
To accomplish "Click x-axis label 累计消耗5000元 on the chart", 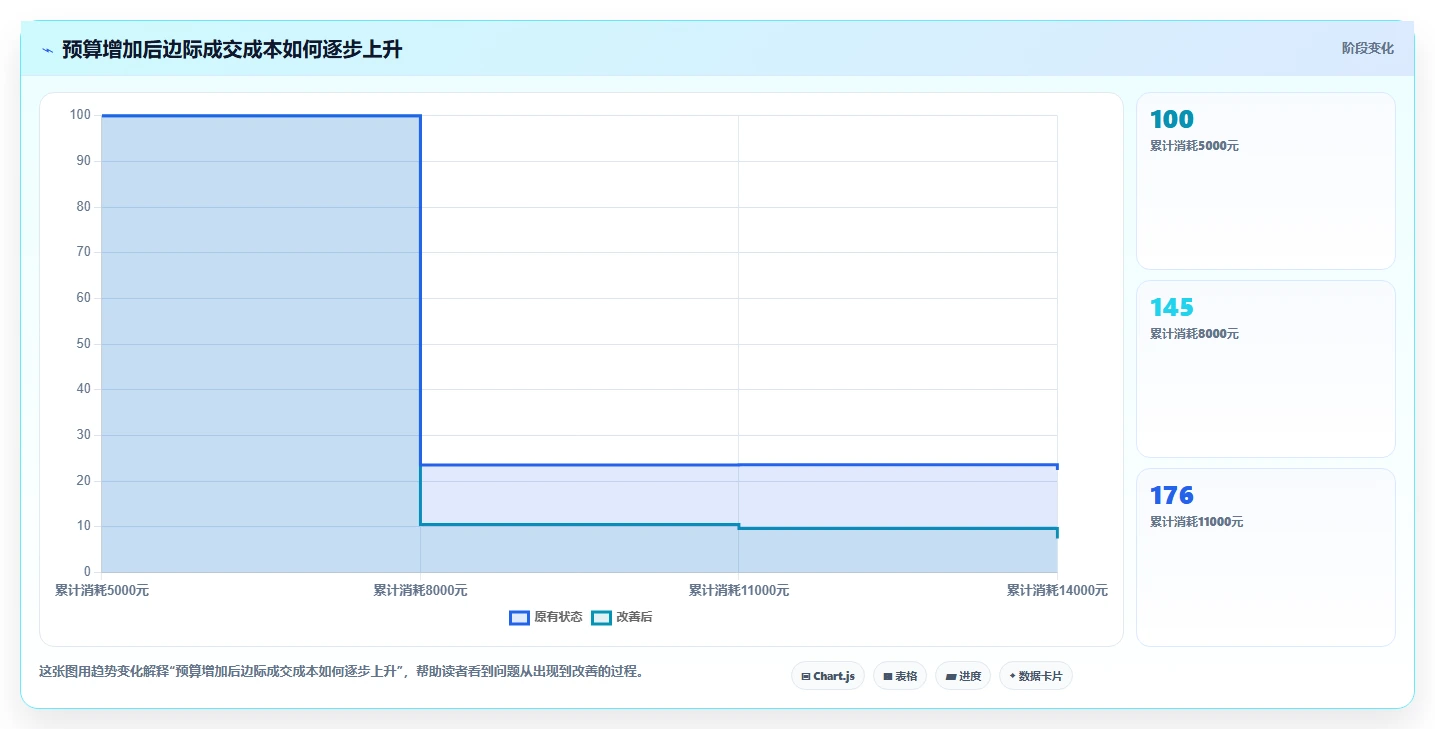I will [x=102, y=590].
